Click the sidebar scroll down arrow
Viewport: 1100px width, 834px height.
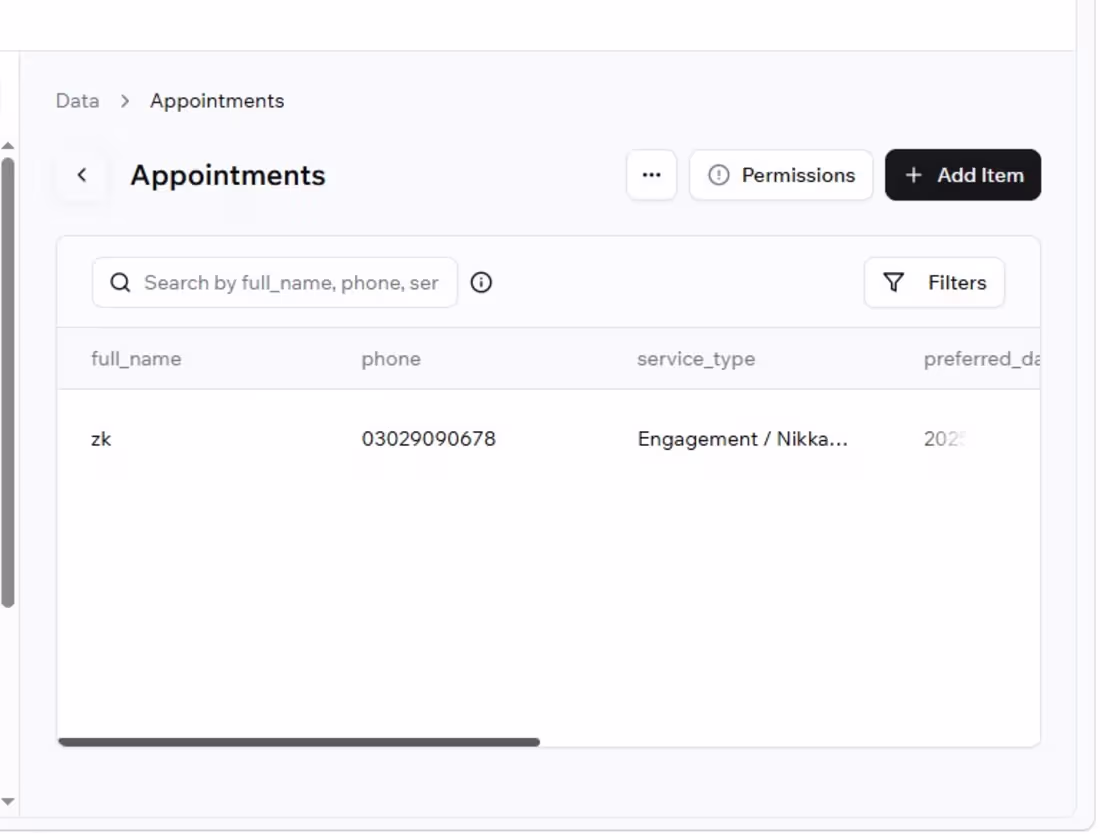[x=8, y=801]
